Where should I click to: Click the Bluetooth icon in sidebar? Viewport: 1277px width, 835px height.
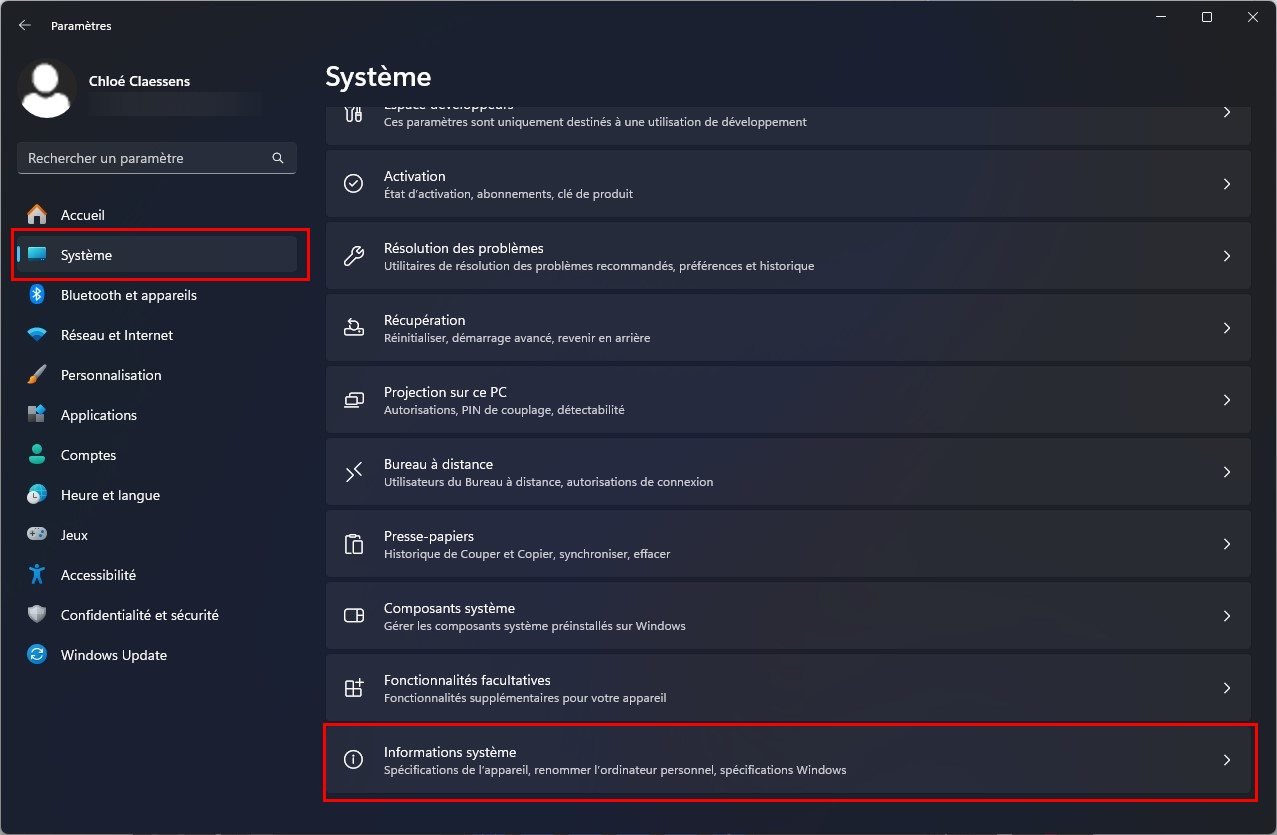point(37,295)
